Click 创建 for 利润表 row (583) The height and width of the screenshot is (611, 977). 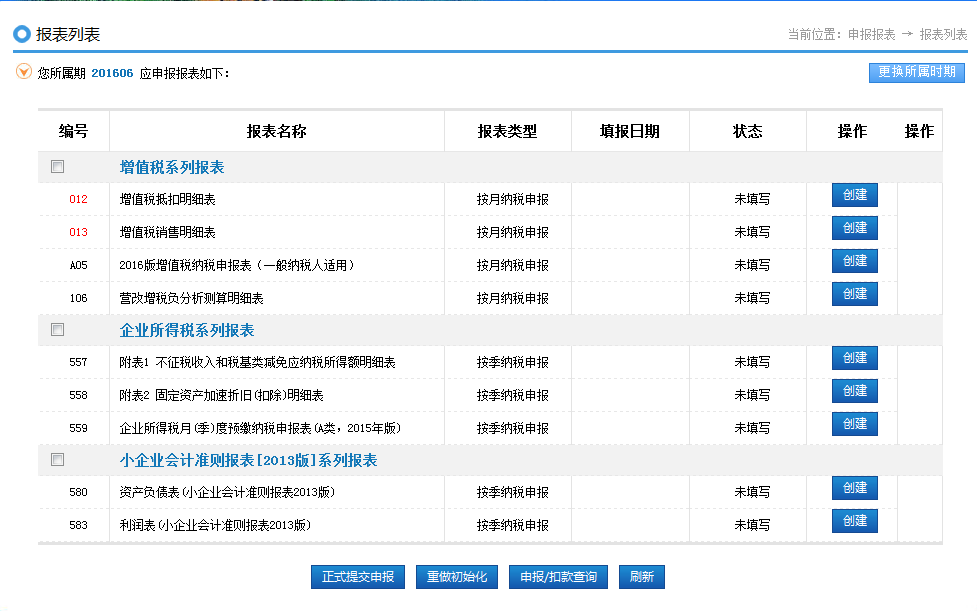[855, 521]
